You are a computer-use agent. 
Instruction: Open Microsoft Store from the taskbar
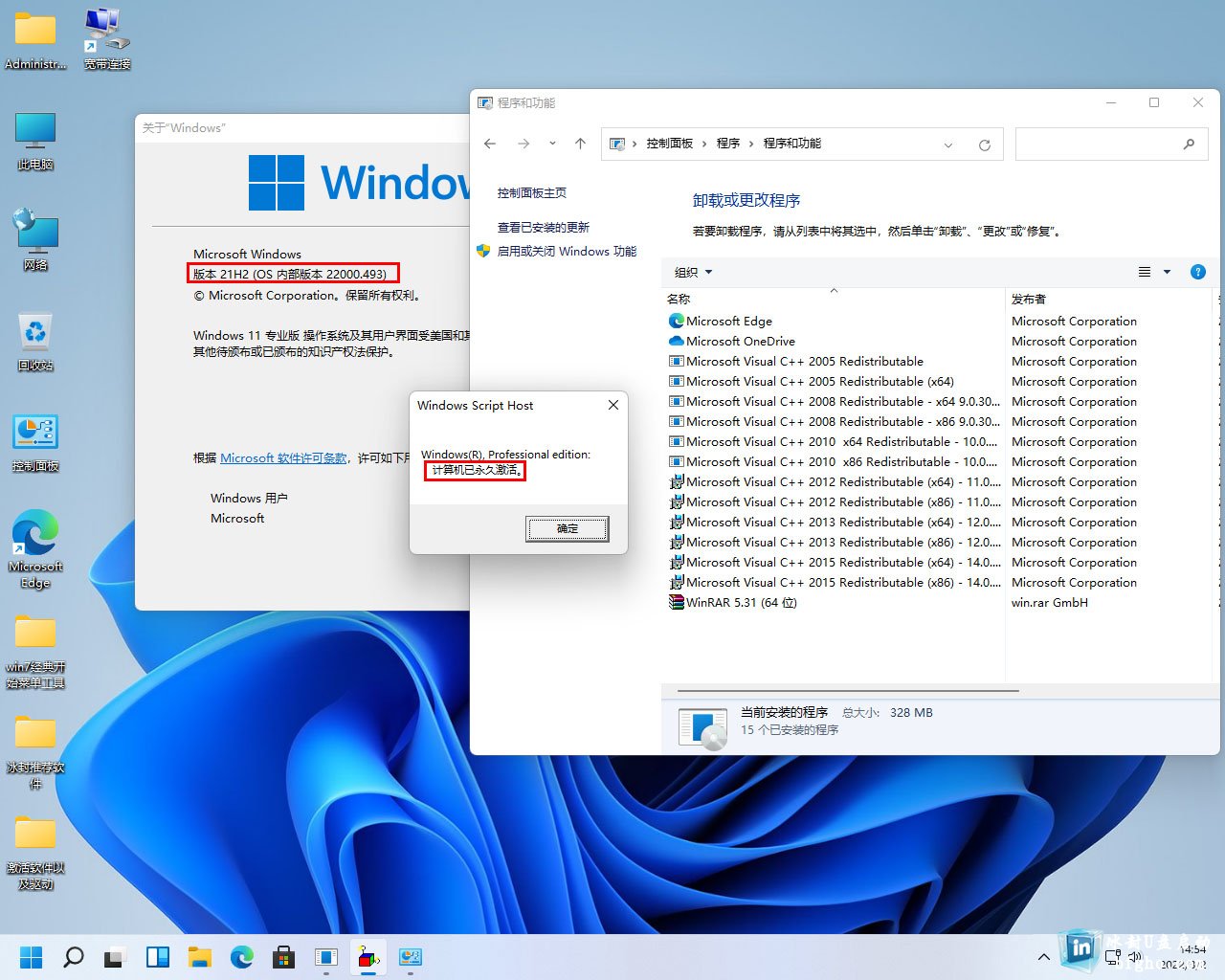283,957
